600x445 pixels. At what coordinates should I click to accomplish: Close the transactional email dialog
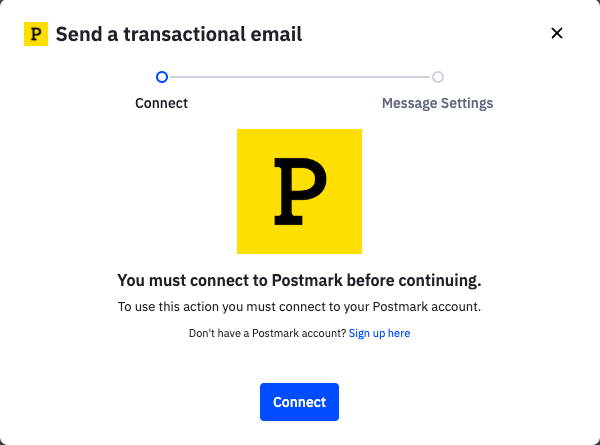557,33
